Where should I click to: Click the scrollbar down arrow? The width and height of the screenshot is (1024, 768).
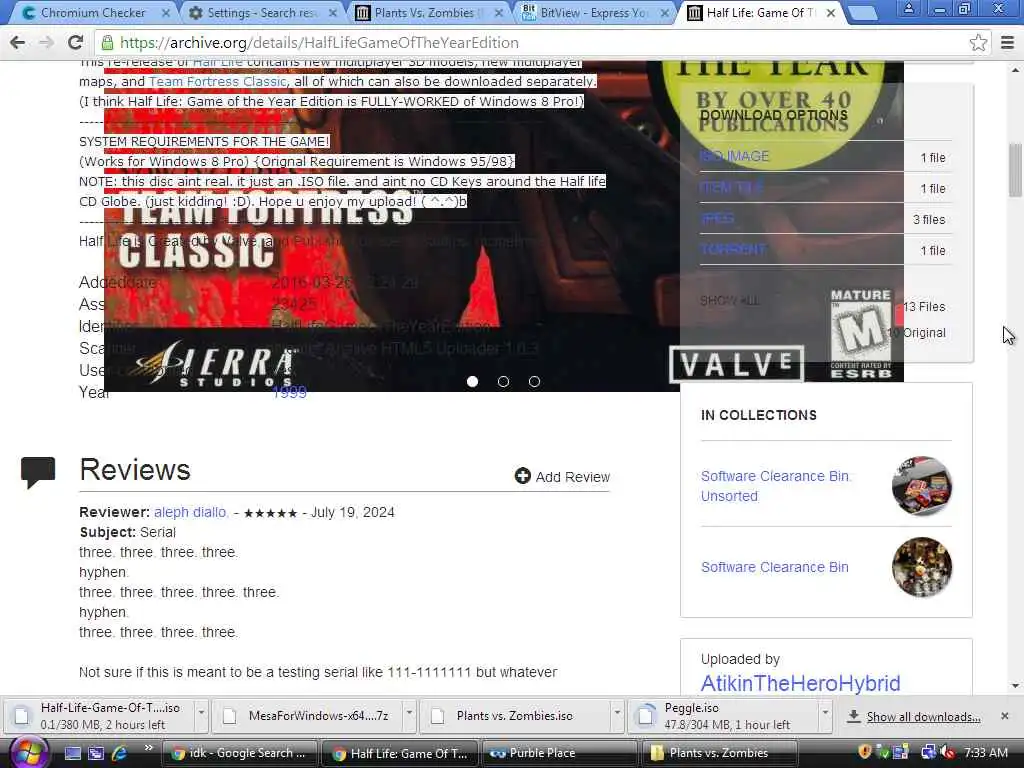click(x=1015, y=686)
